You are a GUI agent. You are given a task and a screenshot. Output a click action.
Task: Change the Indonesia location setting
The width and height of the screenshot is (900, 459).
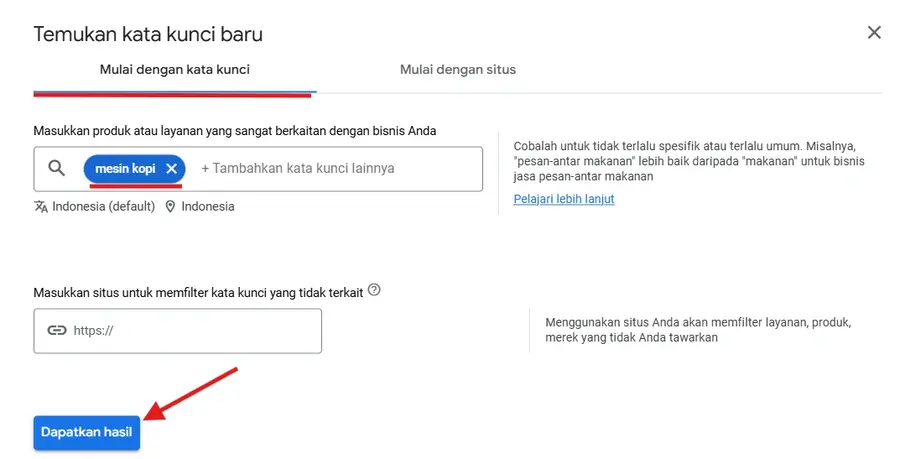tap(208, 207)
